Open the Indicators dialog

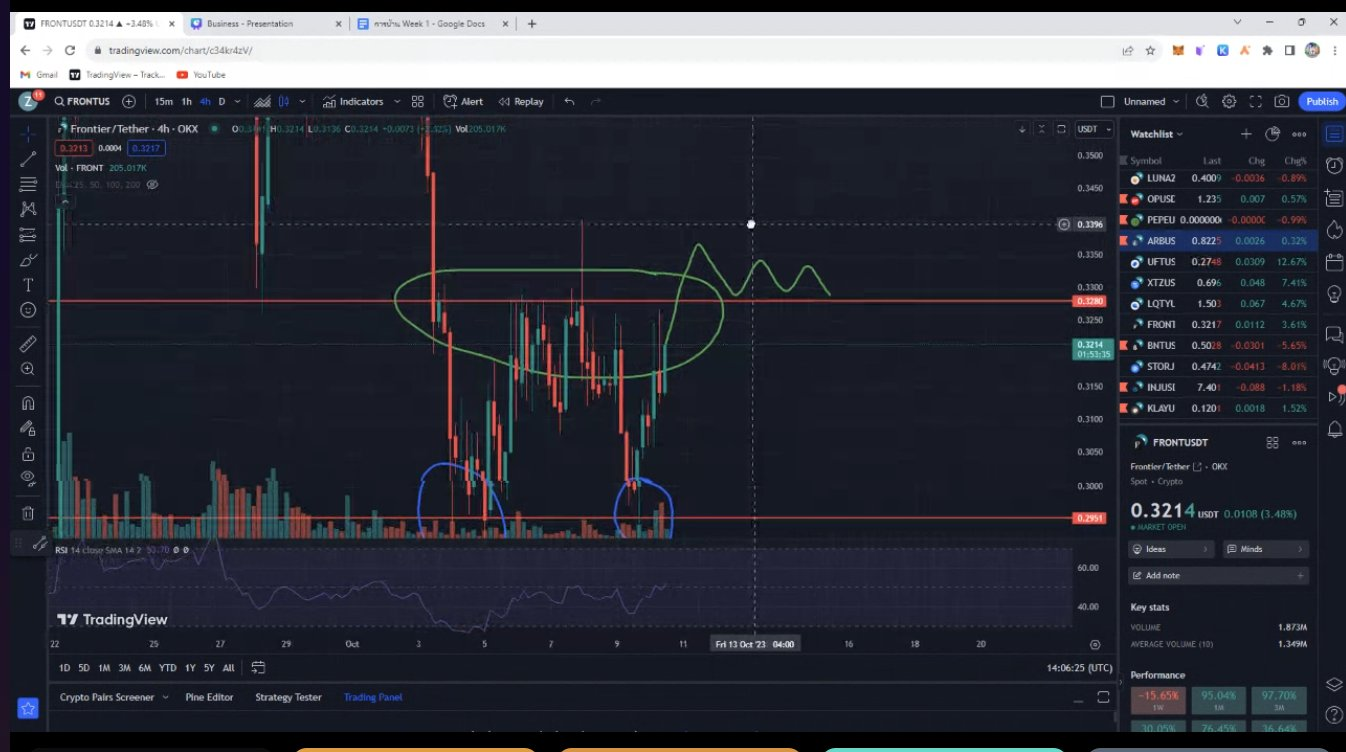(353, 101)
